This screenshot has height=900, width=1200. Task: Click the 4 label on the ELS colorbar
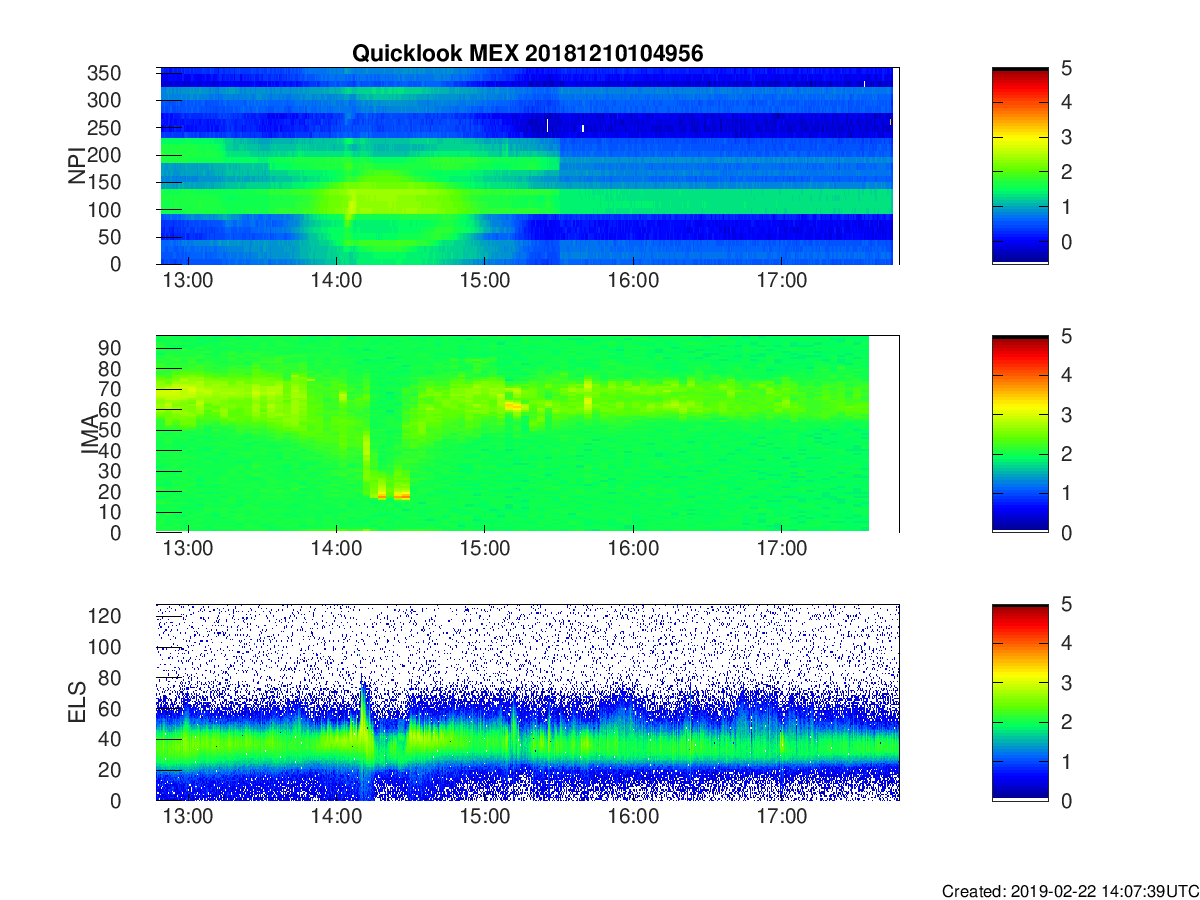pos(1067,643)
